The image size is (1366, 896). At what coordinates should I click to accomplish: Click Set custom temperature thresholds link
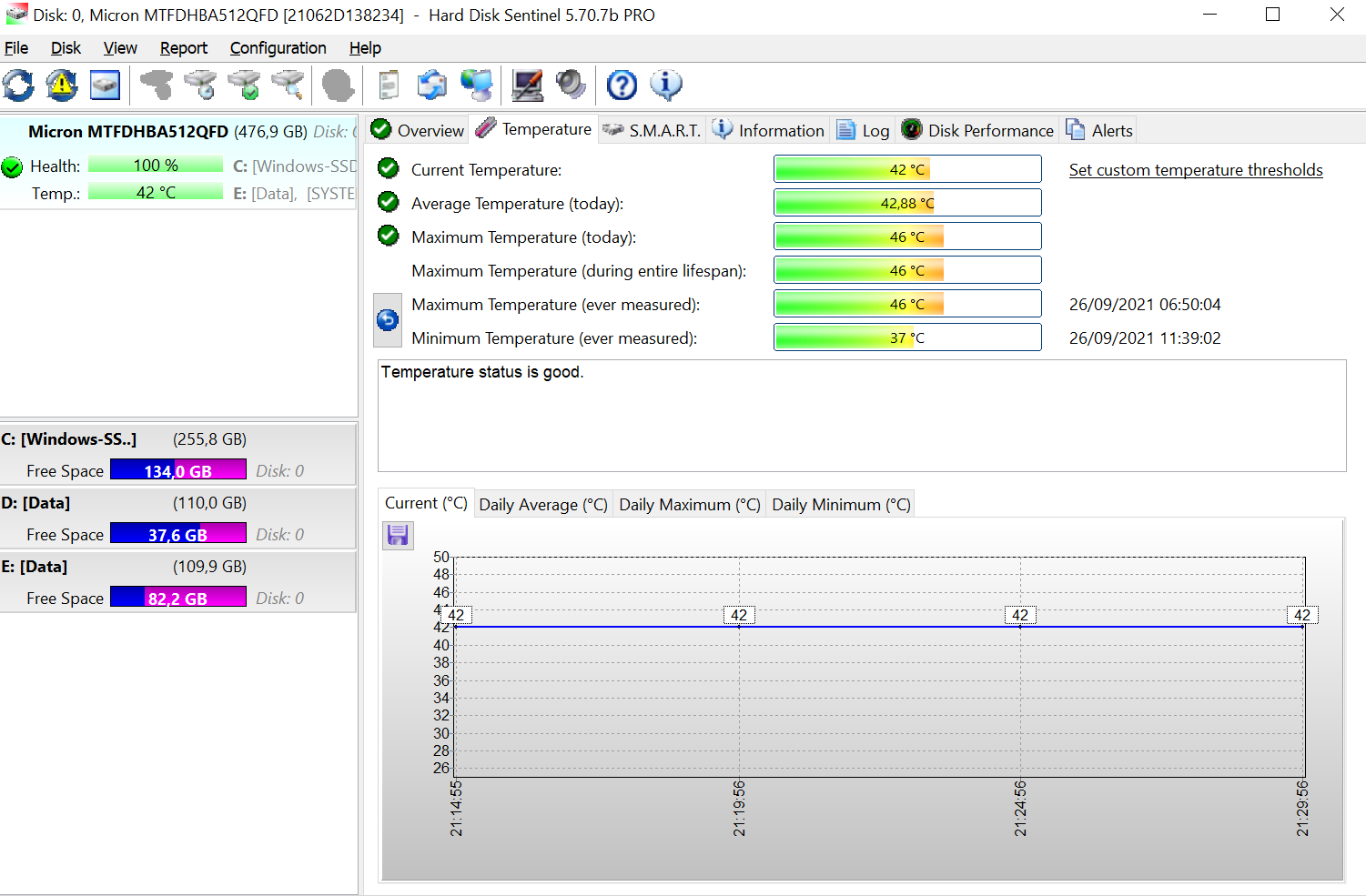[1196, 170]
